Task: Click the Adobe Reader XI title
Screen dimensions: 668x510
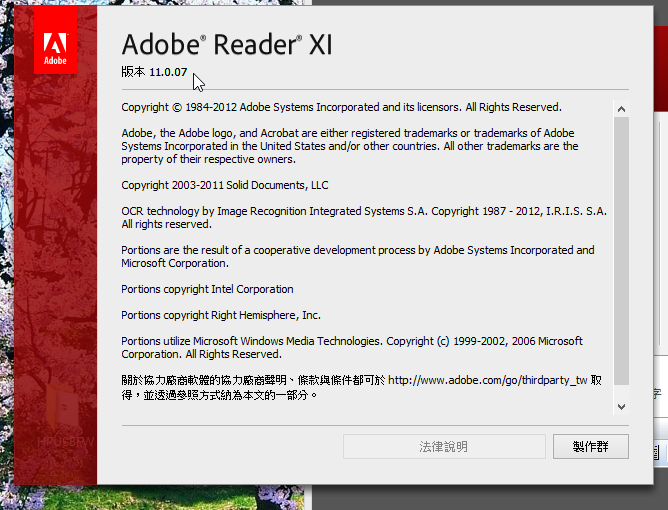Action: pos(227,44)
